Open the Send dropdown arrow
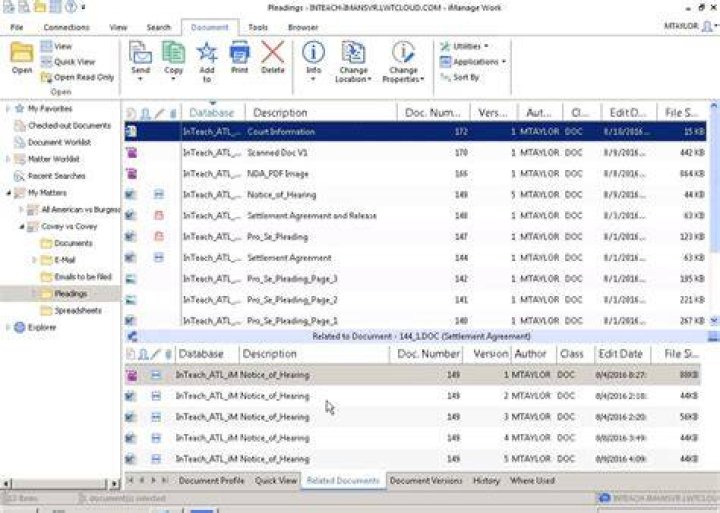This screenshot has width=720, height=513. [x=140, y=79]
